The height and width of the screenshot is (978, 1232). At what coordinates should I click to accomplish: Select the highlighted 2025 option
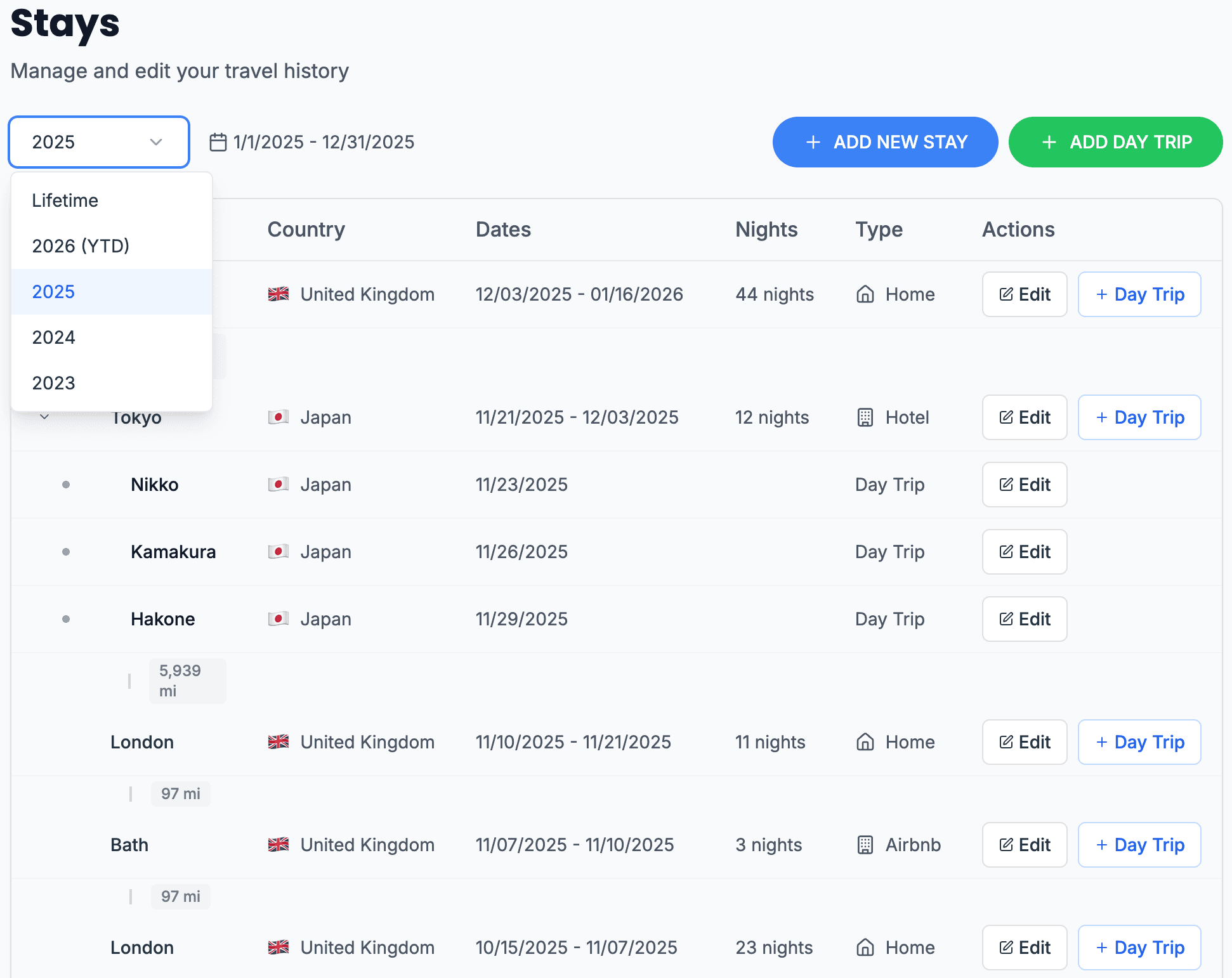pos(53,291)
